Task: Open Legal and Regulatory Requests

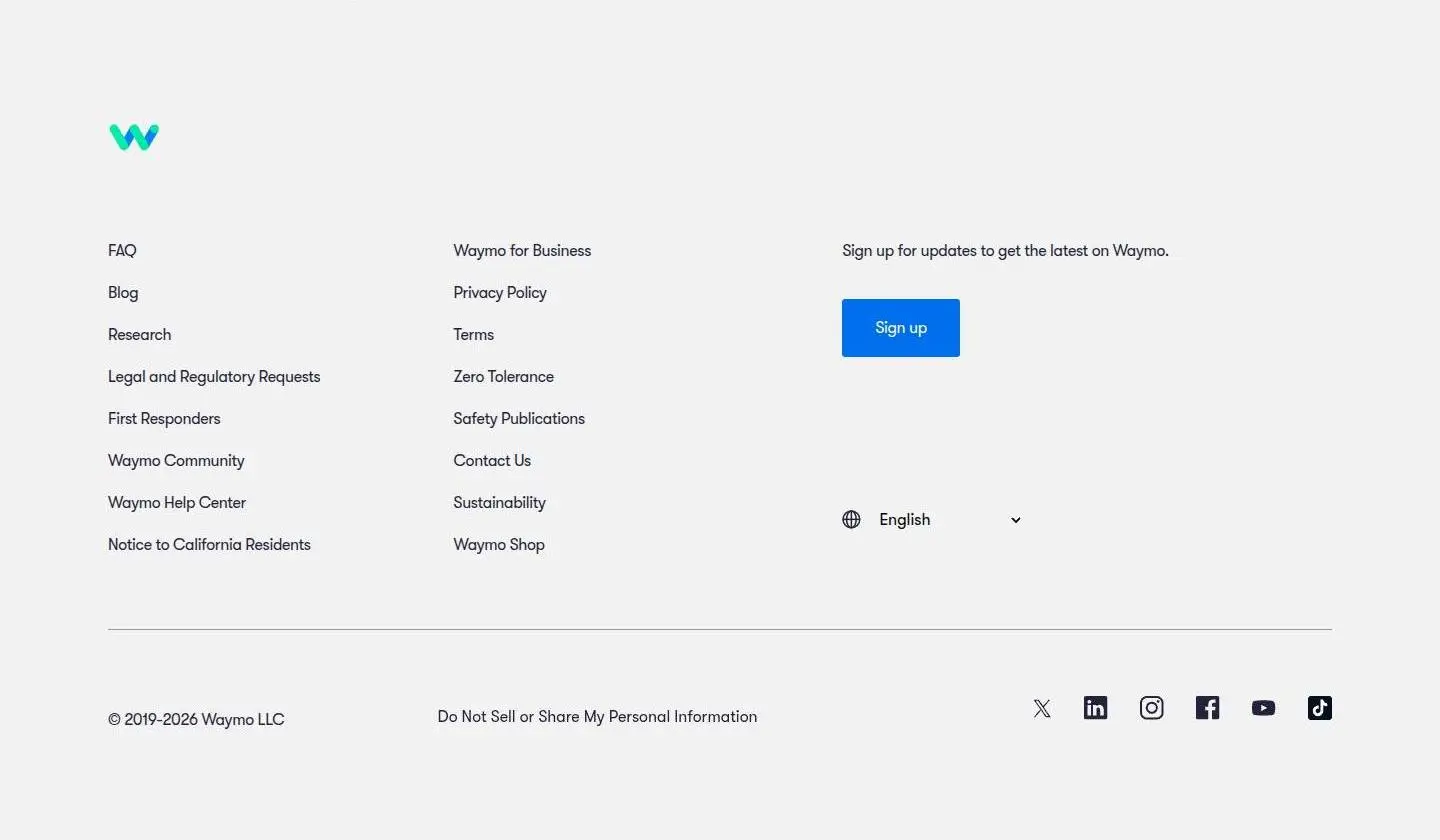Action: click(x=214, y=377)
